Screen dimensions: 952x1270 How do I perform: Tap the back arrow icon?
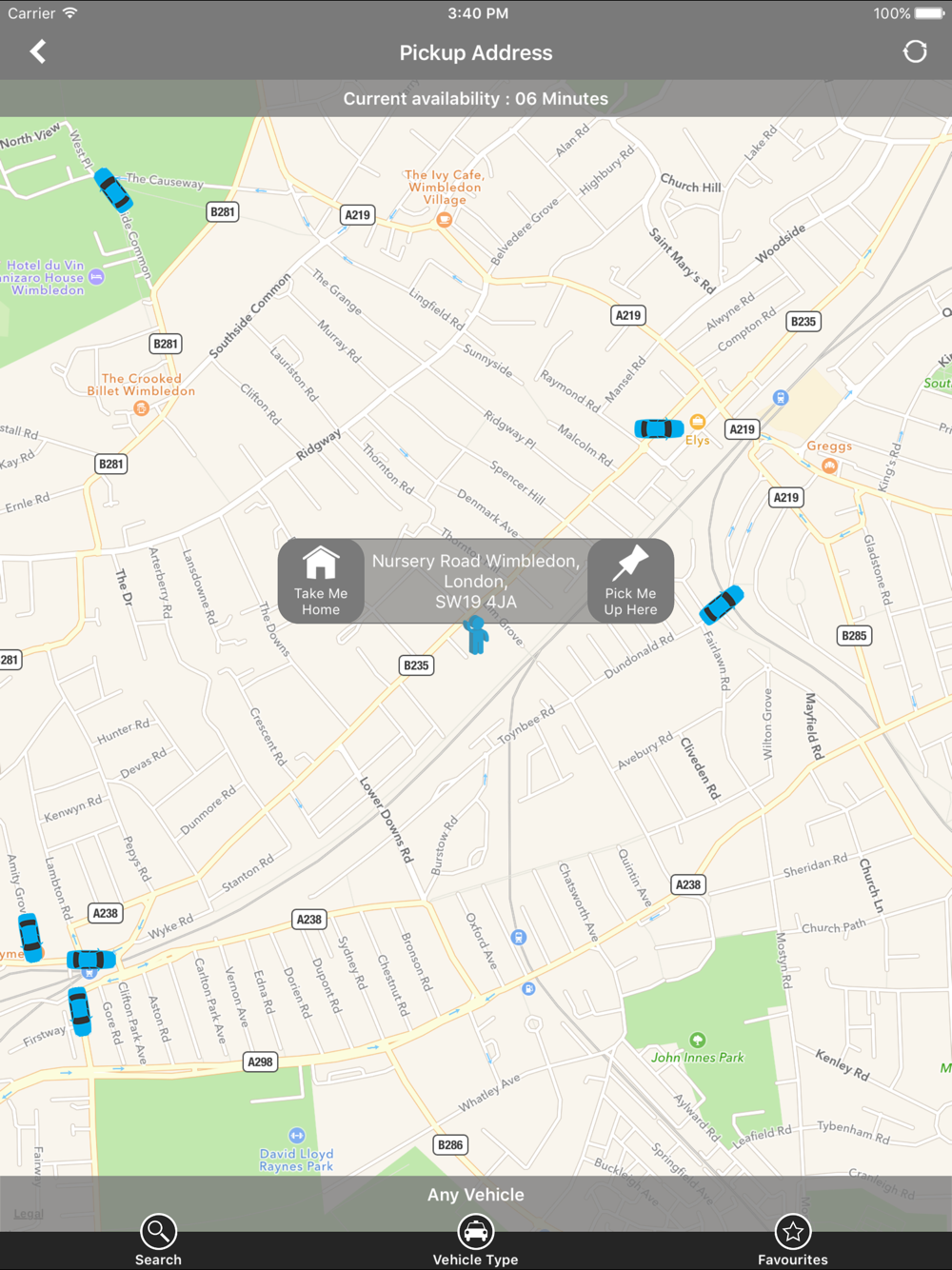(x=38, y=51)
